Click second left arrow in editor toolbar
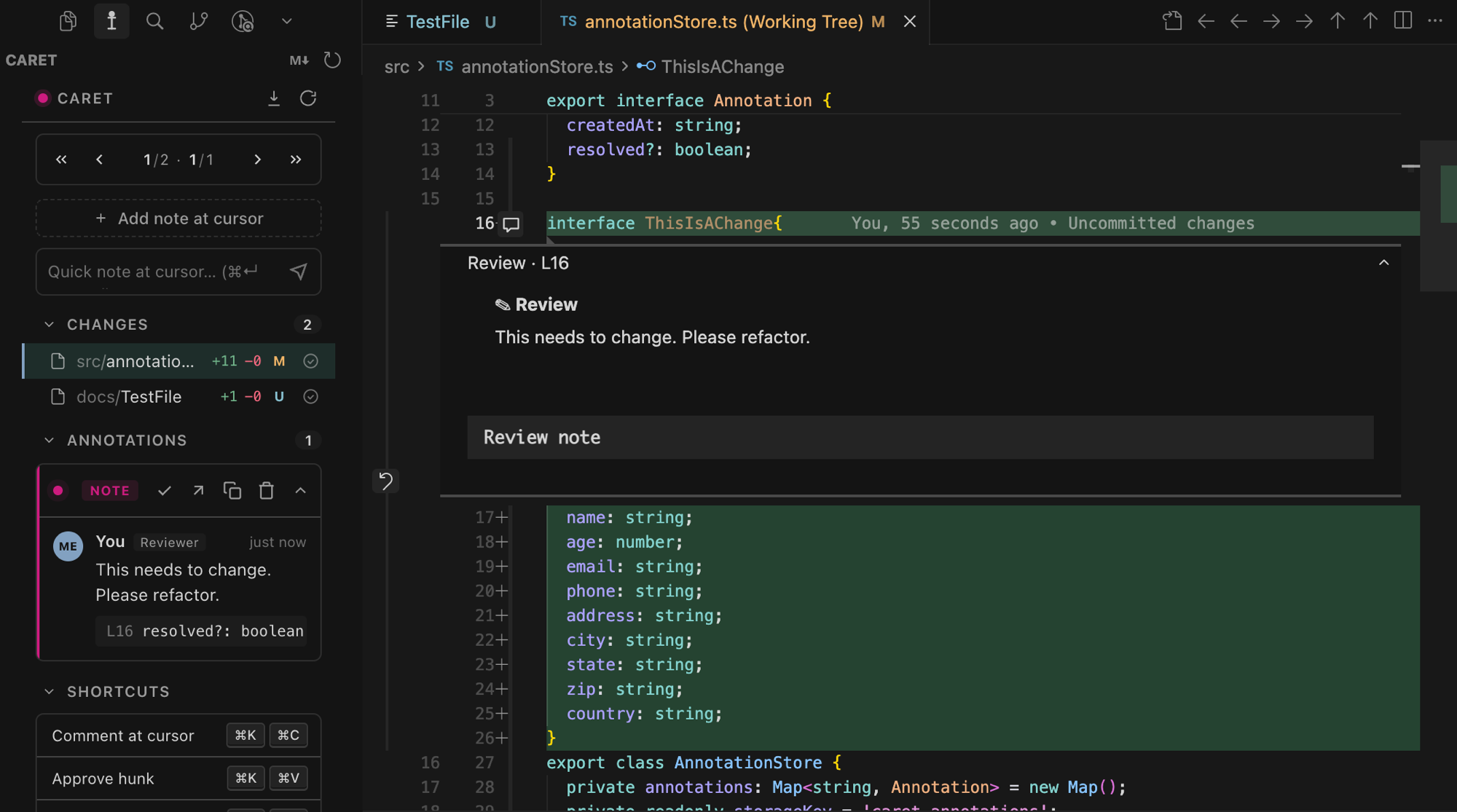 [x=1238, y=21]
